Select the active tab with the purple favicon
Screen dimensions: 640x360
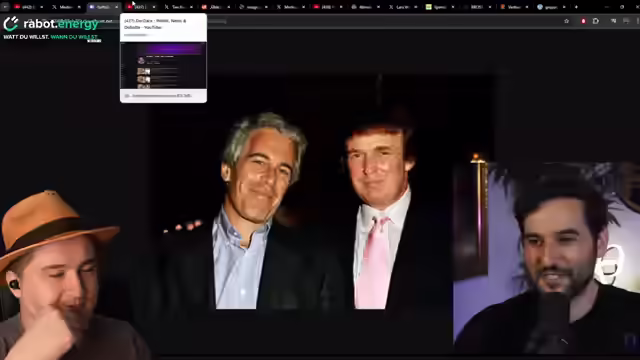(x=104, y=7)
